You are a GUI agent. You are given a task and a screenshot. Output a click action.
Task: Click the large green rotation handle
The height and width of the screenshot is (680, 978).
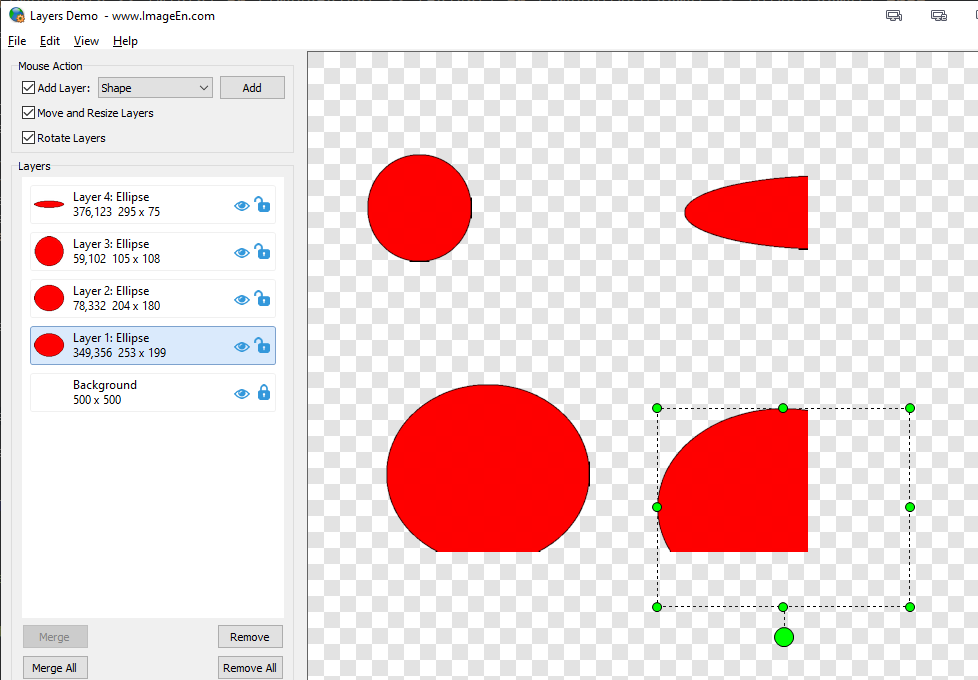(x=784, y=637)
